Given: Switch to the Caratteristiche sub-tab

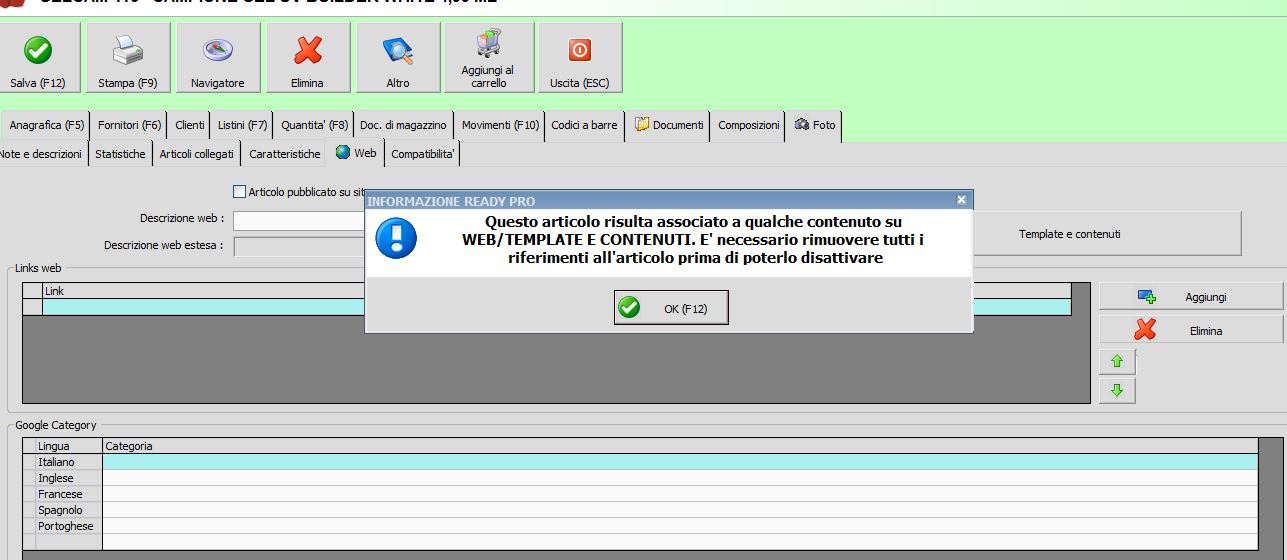Looking at the screenshot, I should point(285,154).
